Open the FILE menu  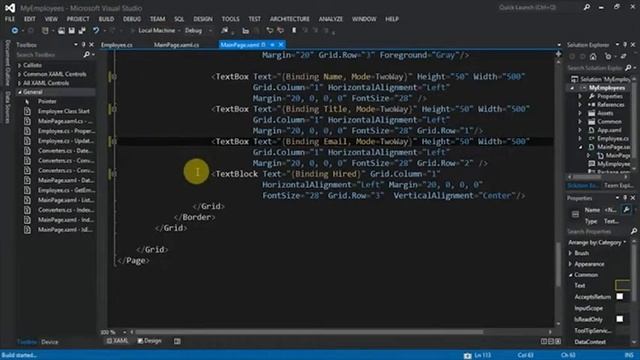click(10, 19)
